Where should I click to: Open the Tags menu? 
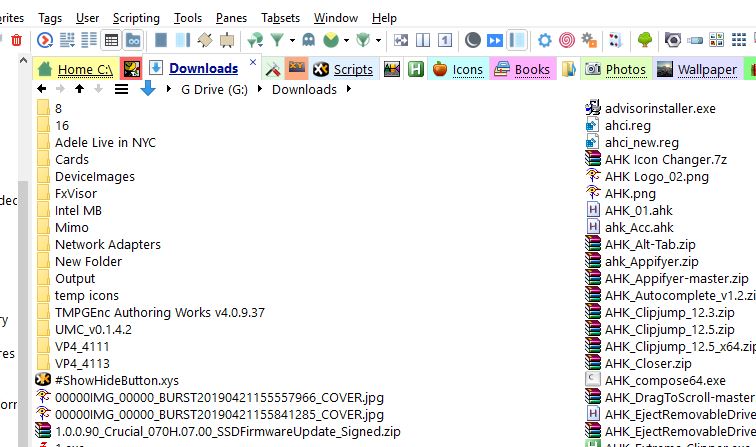point(50,18)
